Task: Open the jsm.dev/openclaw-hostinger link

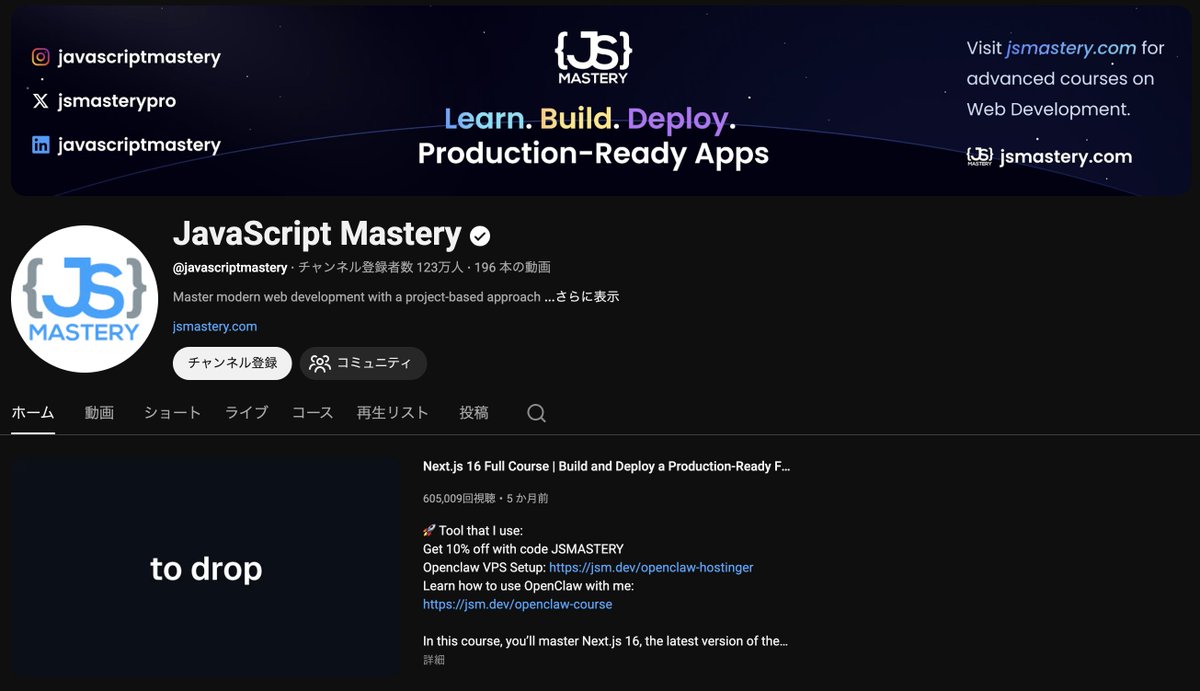Action: click(651, 567)
